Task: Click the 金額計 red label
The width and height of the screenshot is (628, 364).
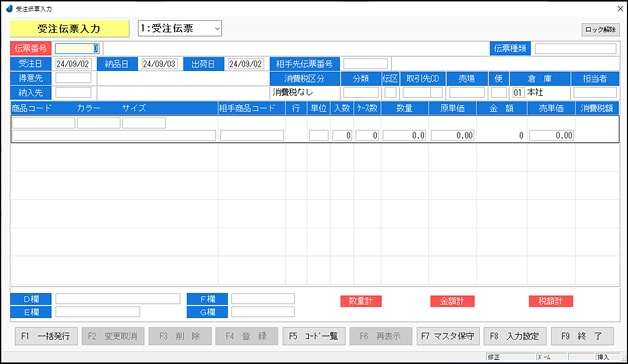Action: (452, 301)
